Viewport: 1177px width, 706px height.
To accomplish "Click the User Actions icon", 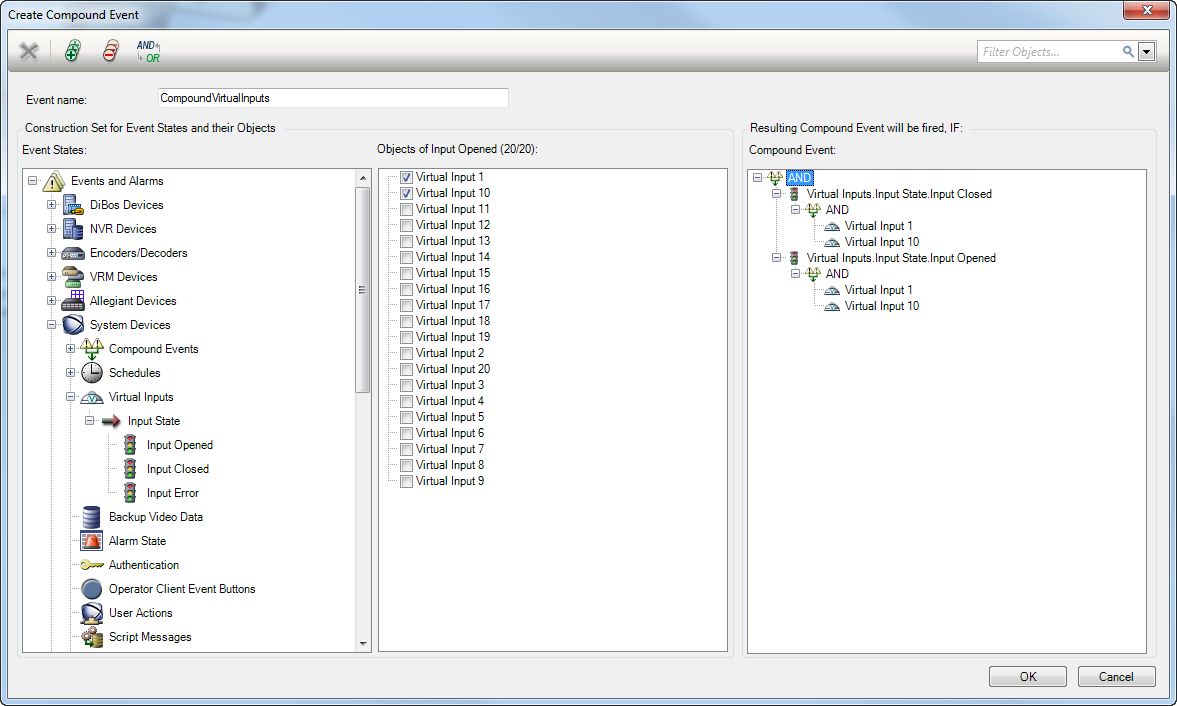I will coord(92,613).
